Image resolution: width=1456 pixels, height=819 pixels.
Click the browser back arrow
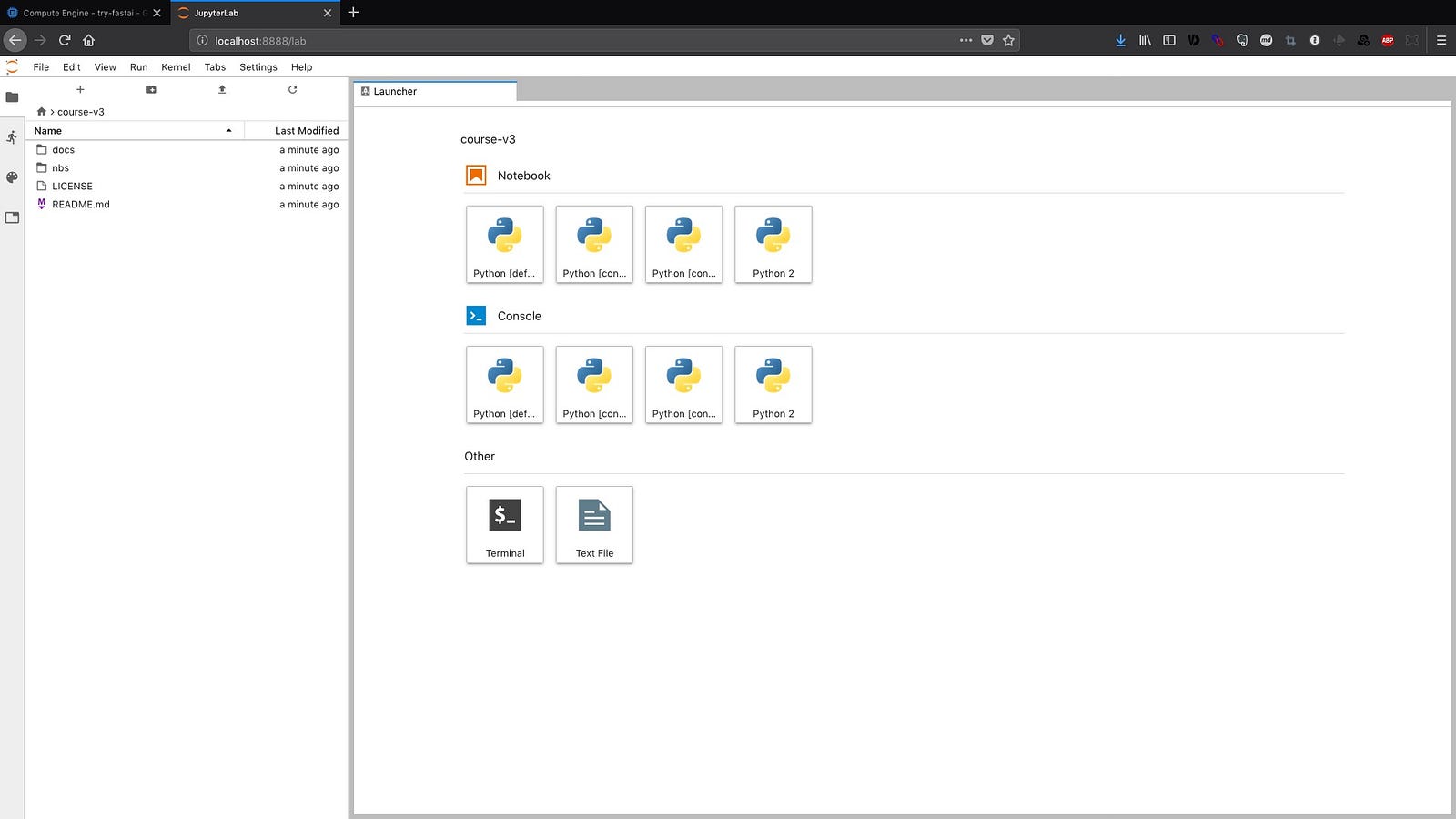15,40
